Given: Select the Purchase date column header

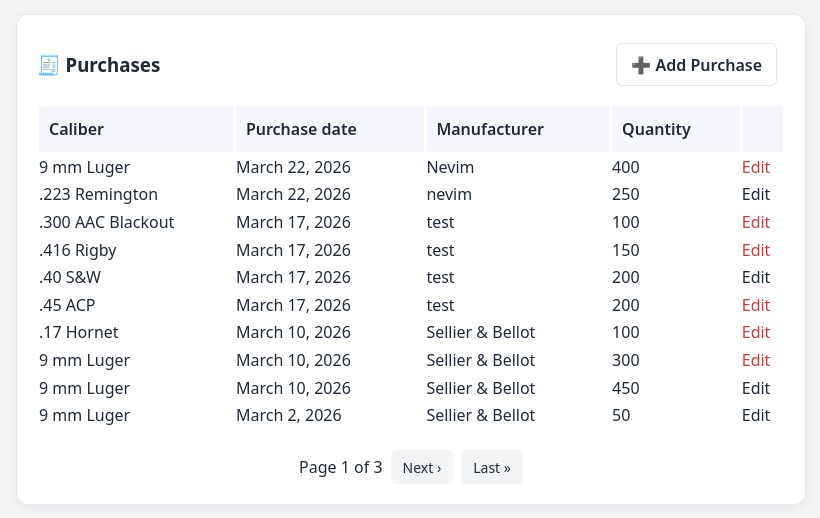Looking at the screenshot, I should [x=301, y=129].
